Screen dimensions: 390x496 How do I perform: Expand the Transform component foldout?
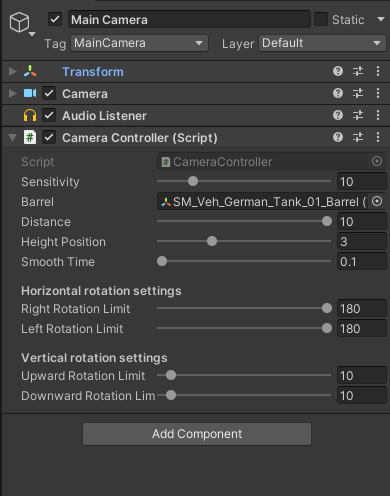(x=12, y=71)
